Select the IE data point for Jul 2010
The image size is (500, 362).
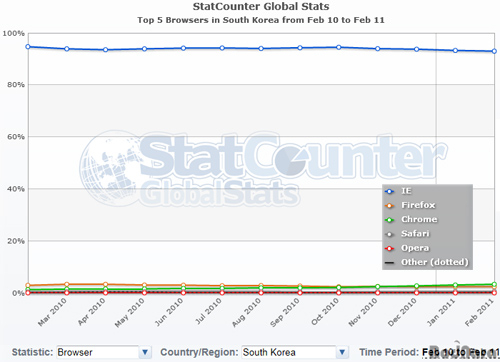coord(222,48)
